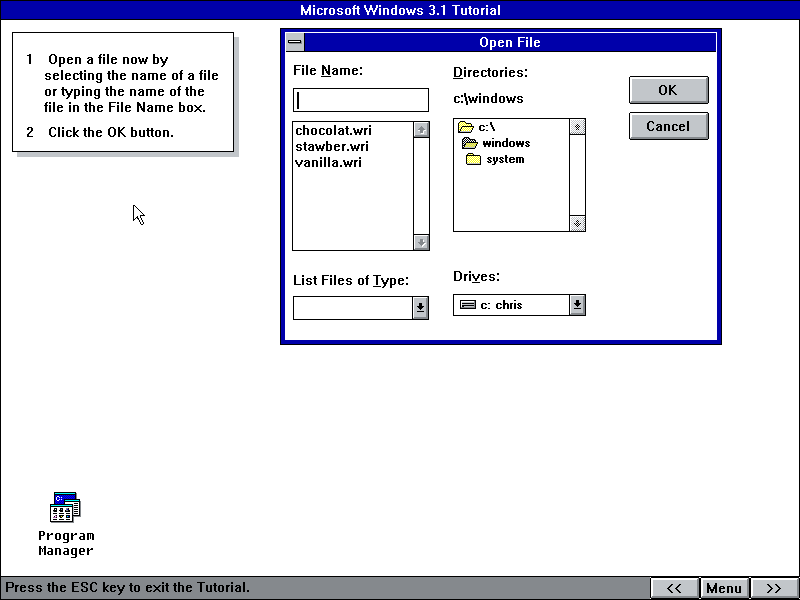
Task: Click file list scroll up arrow
Action: click(x=421, y=130)
